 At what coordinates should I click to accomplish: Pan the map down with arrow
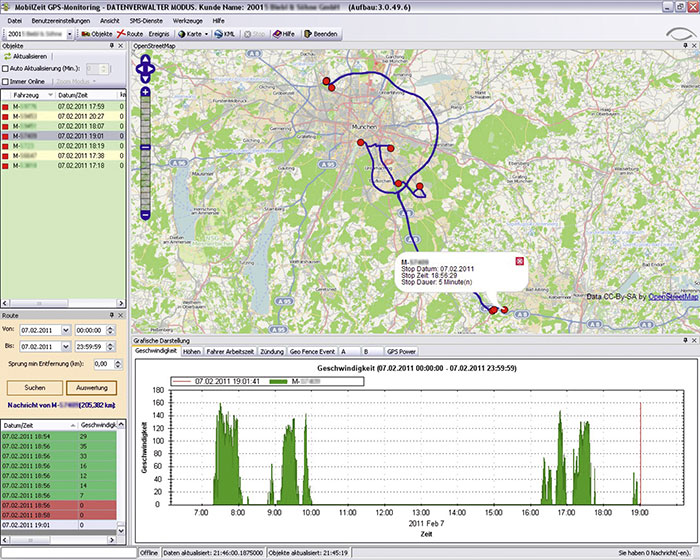pyautogui.click(x=146, y=78)
